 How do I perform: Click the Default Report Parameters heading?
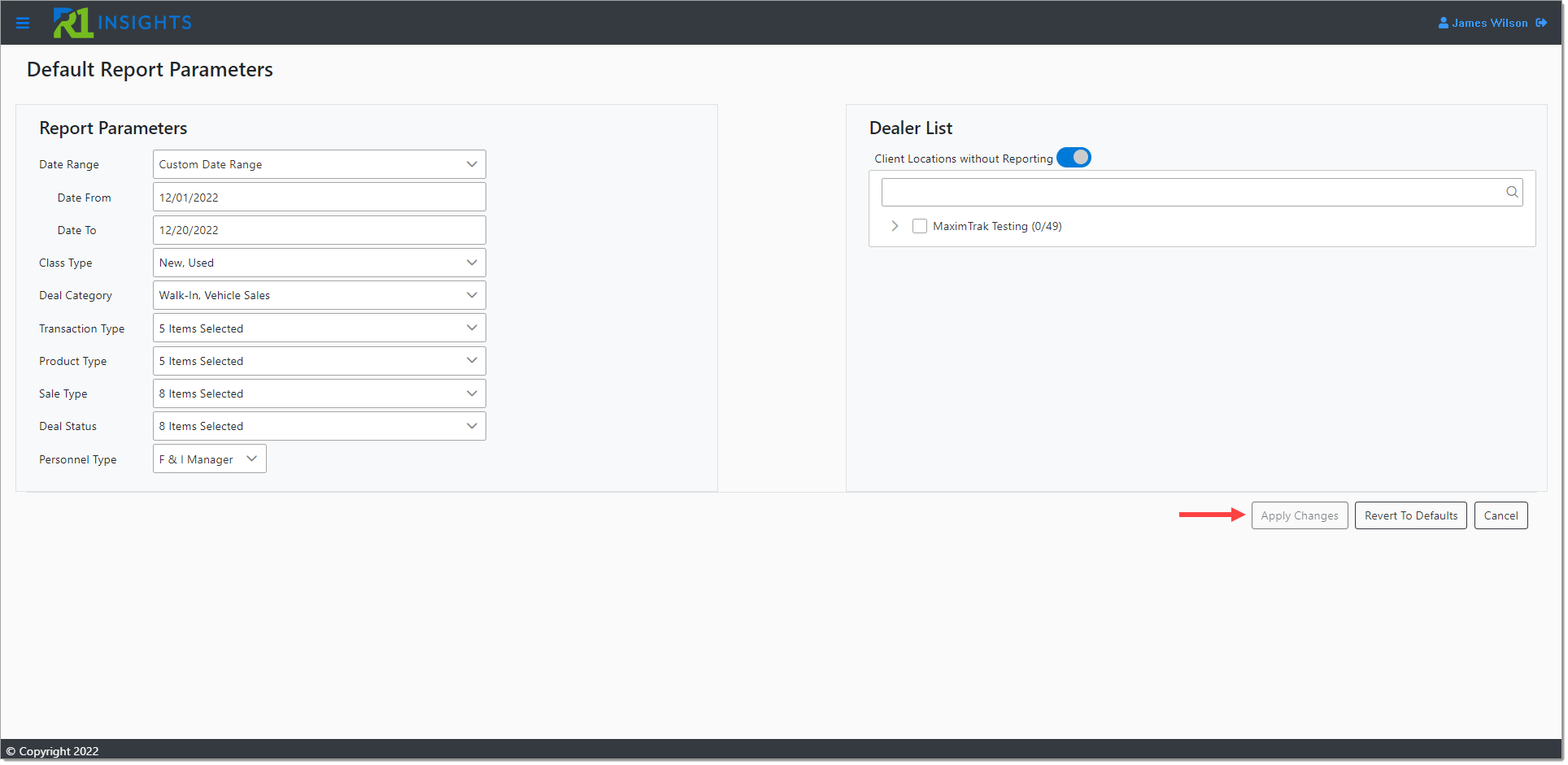(150, 70)
